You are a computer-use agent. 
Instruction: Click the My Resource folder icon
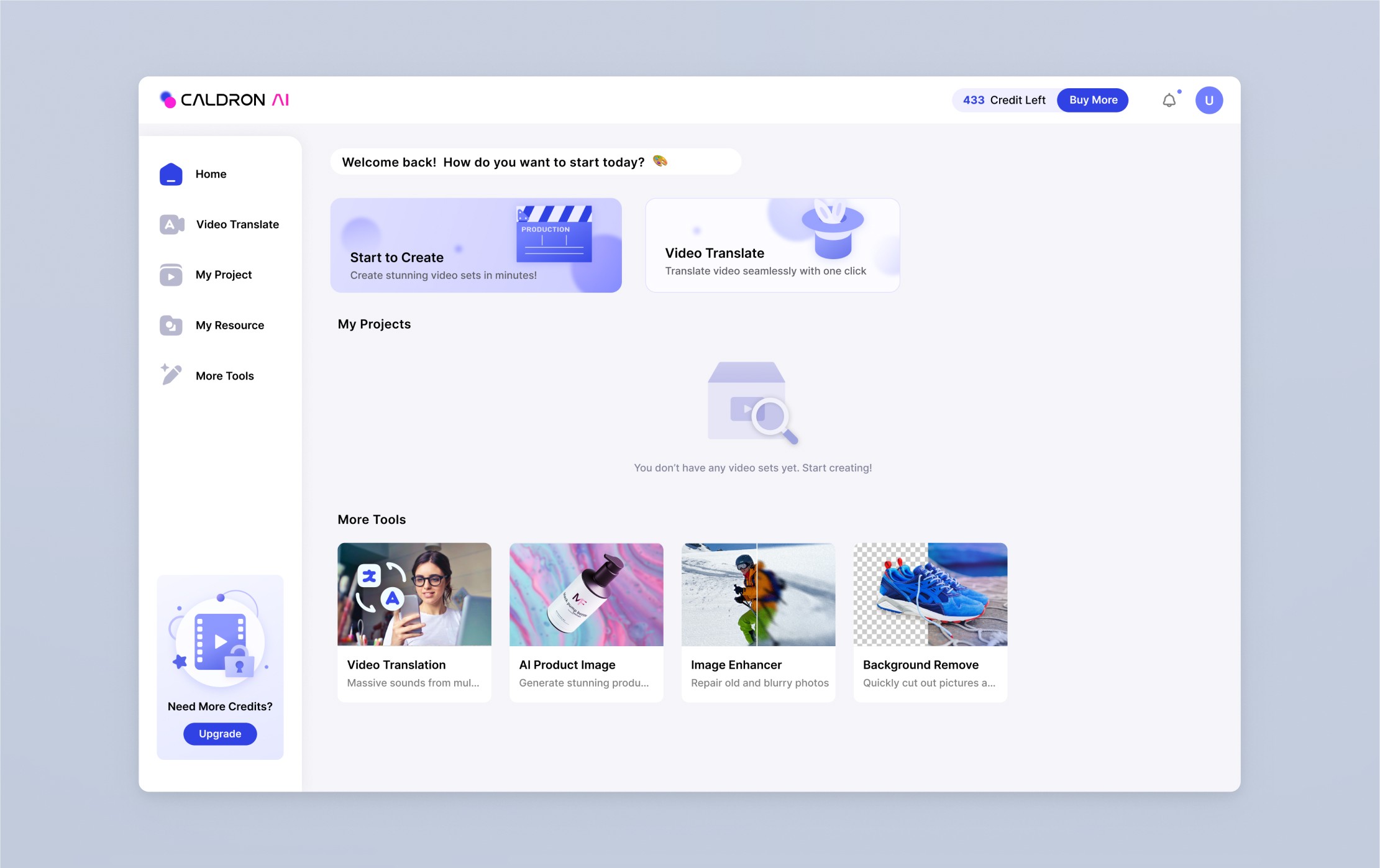171,325
